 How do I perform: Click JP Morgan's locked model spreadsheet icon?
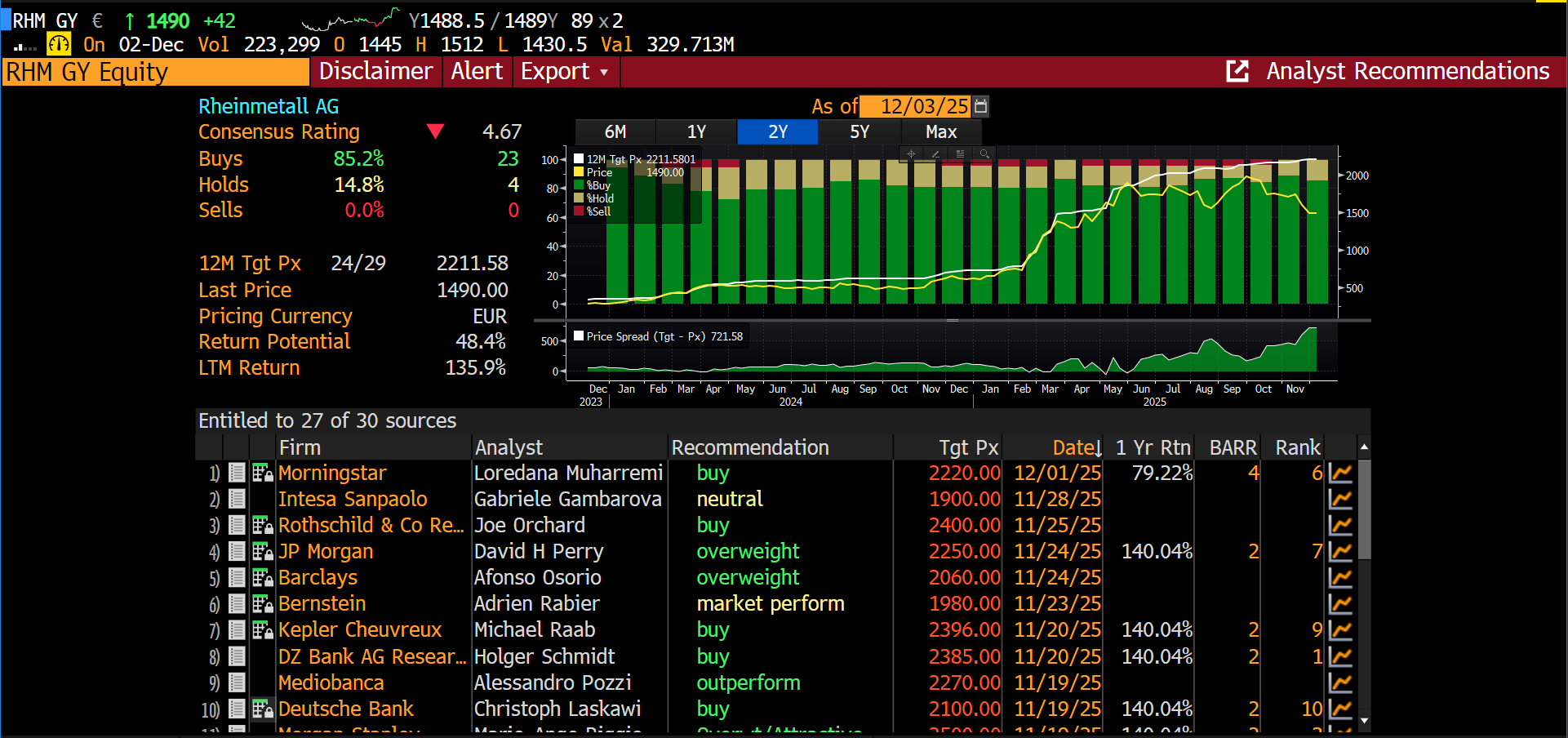(262, 552)
